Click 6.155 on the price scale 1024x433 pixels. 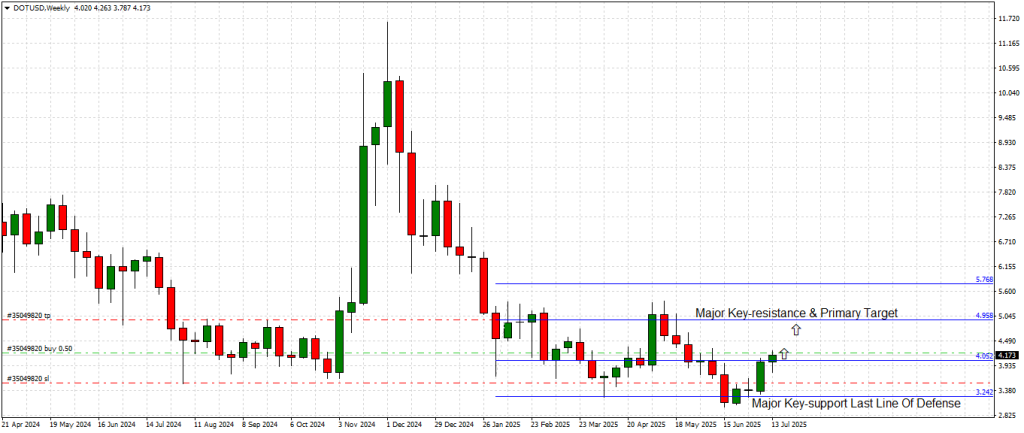pyautogui.click(x=1009, y=267)
